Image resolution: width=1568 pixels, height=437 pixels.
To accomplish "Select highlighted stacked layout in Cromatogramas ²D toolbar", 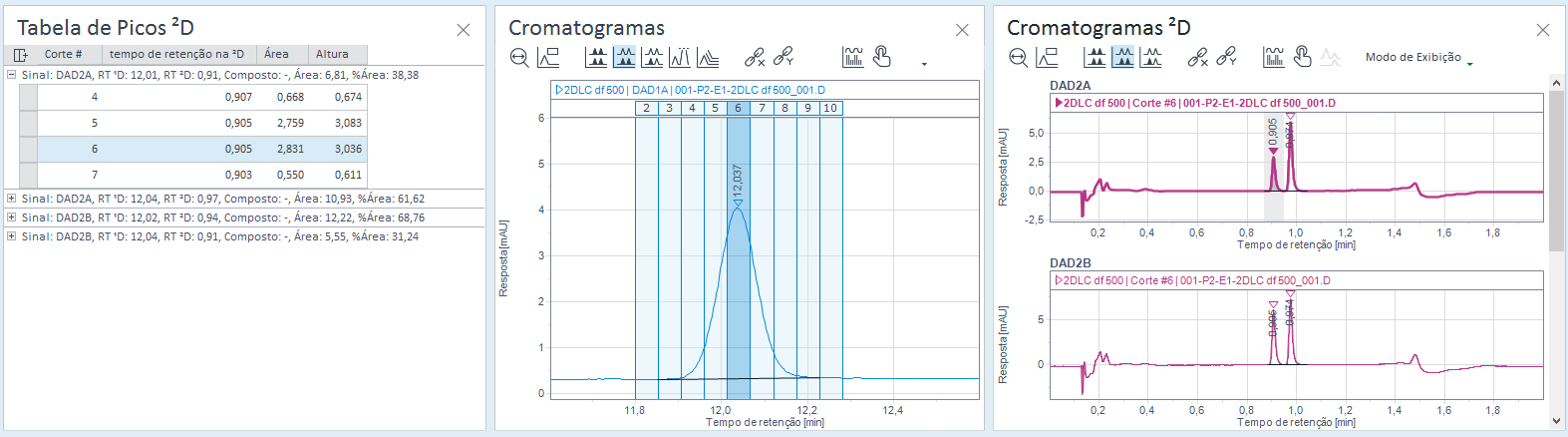I will pos(1122,58).
